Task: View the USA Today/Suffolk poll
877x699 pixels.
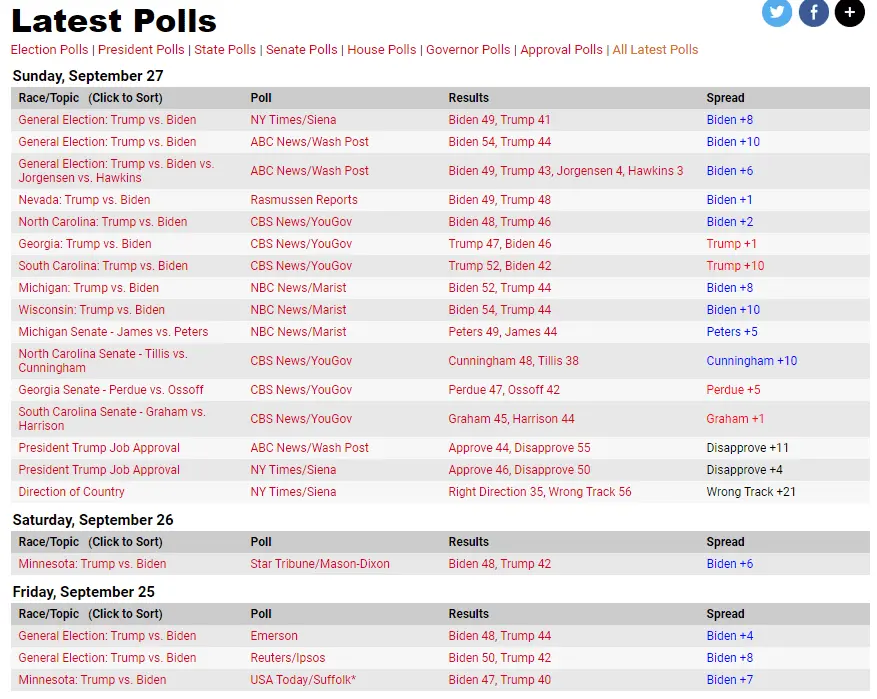Action: pos(302,680)
